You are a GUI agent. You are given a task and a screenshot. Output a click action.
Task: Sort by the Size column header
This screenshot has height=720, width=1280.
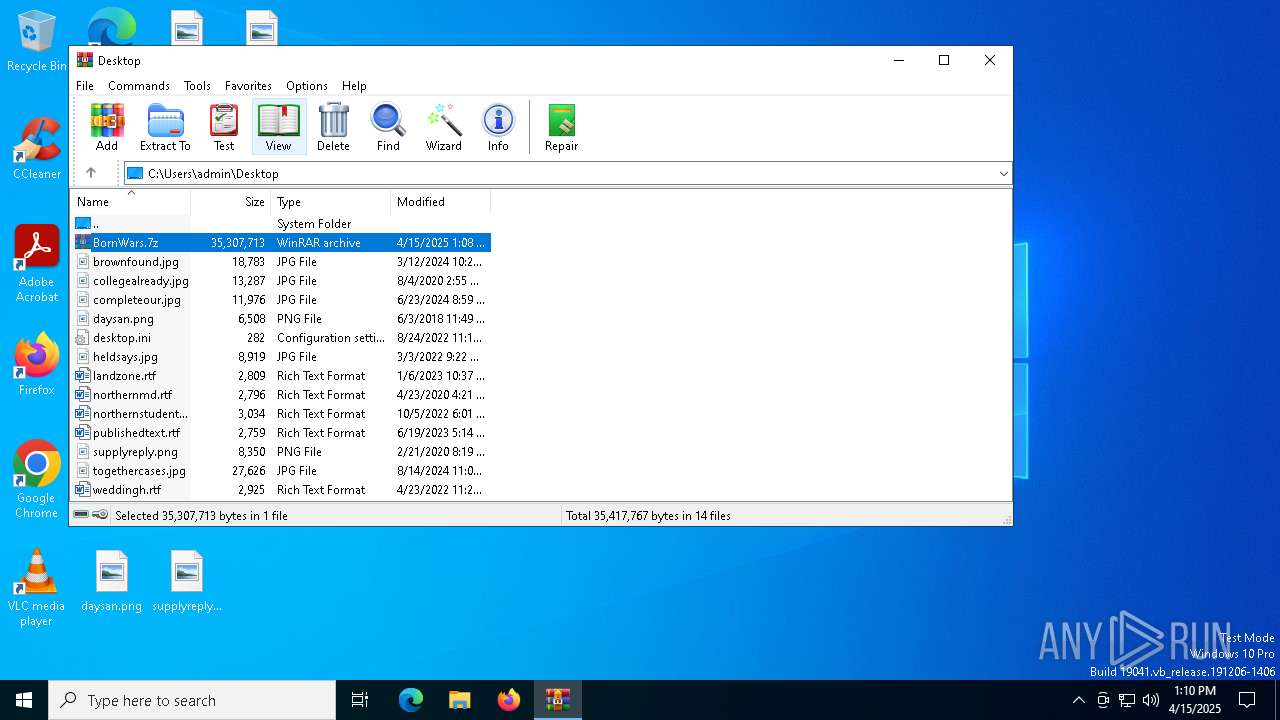231,202
